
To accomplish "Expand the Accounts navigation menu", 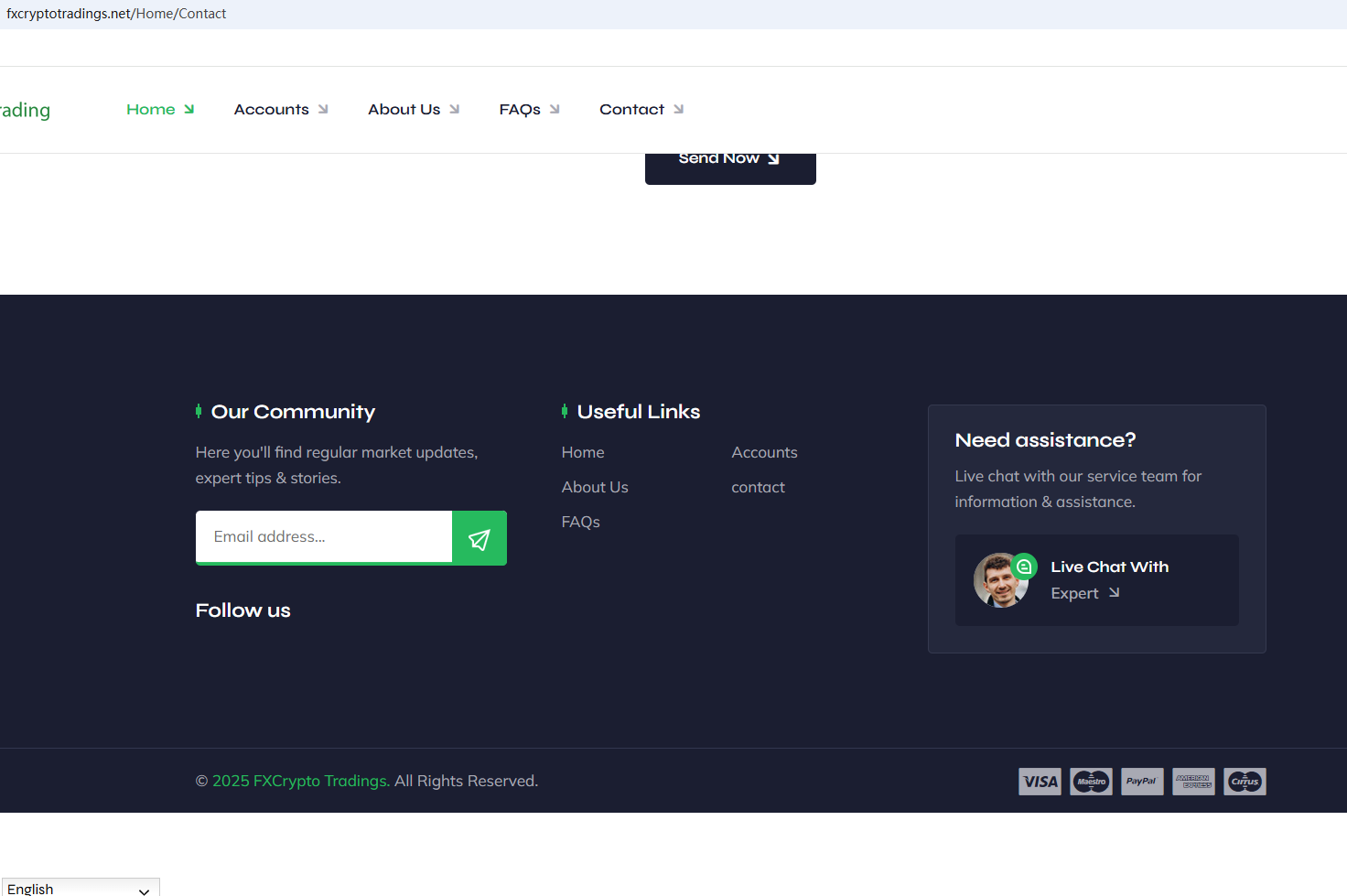I will pyautogui.click(x=280, y=110).
